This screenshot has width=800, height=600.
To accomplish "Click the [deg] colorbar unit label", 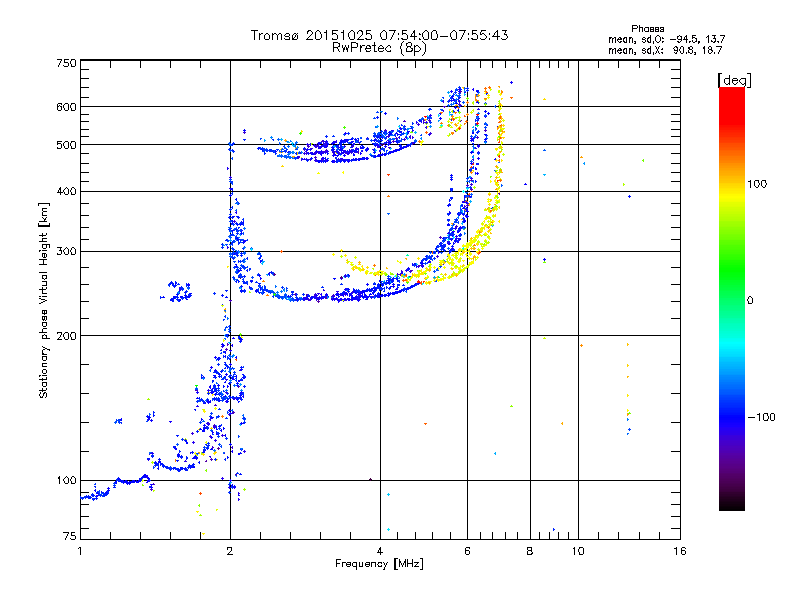I will coord(733,79).
